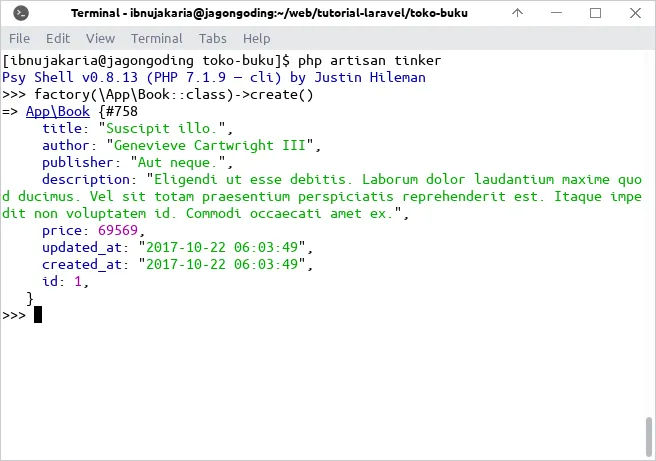Viewport: 656px width, 461px height.
Task: Click the window title text in title bar
Action: (x=269, y=13)
